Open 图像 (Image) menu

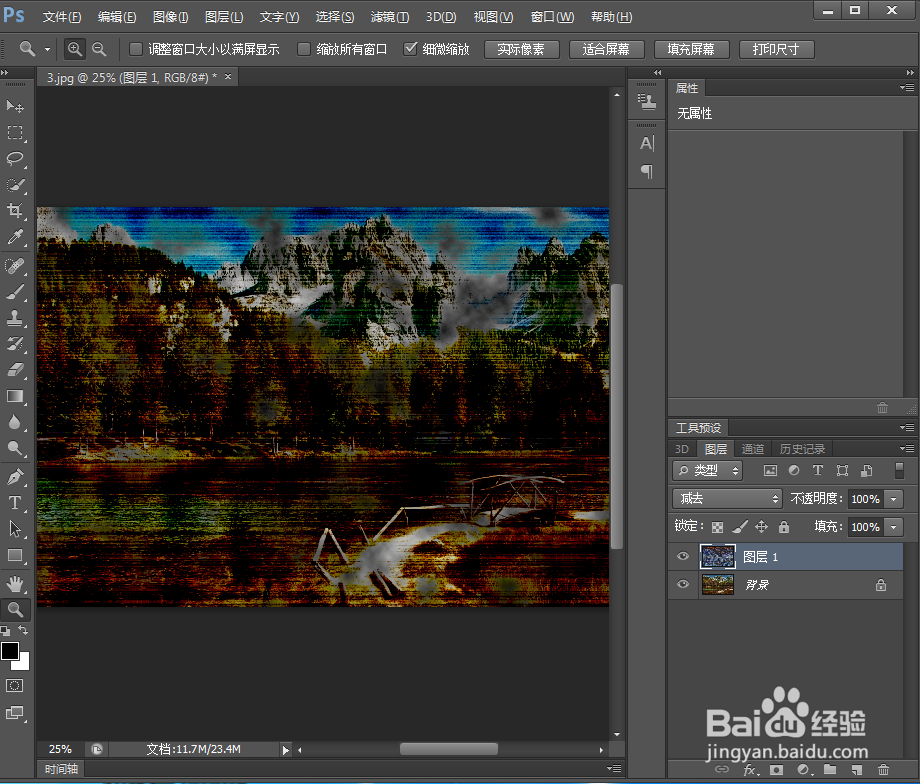(x=170, y=17)
